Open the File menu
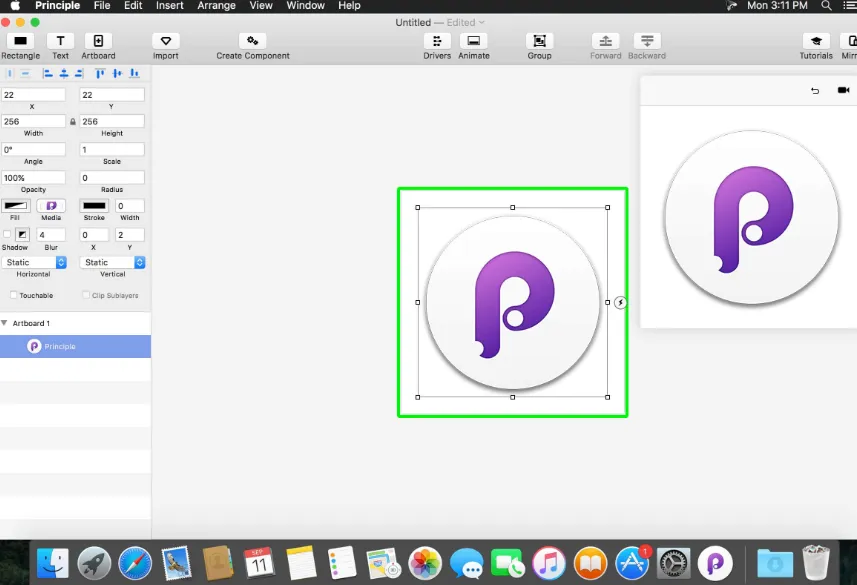857x585 pixels. click(x=102, y=5)
